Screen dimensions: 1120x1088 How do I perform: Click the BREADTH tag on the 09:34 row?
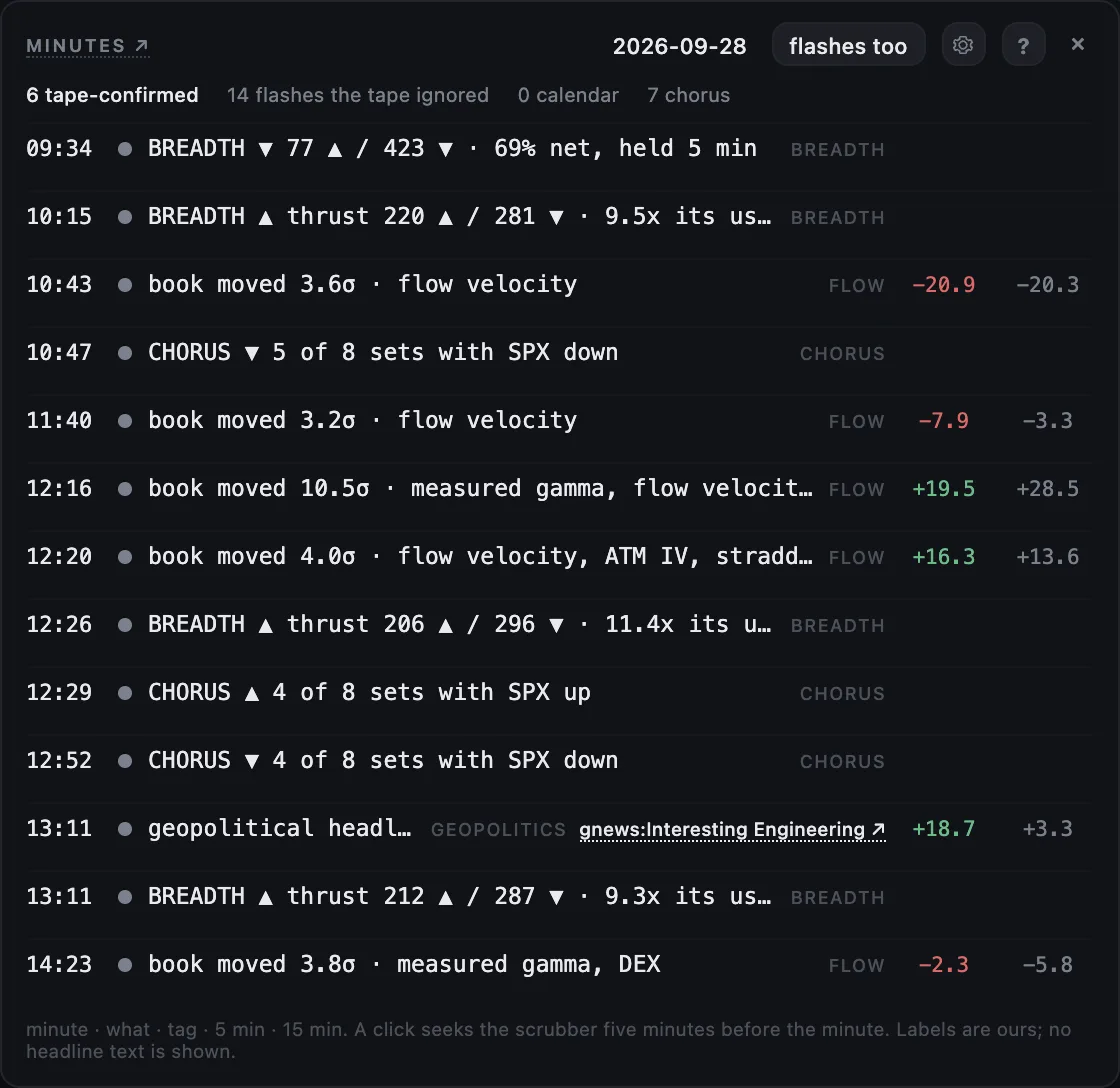coord(838,150)
